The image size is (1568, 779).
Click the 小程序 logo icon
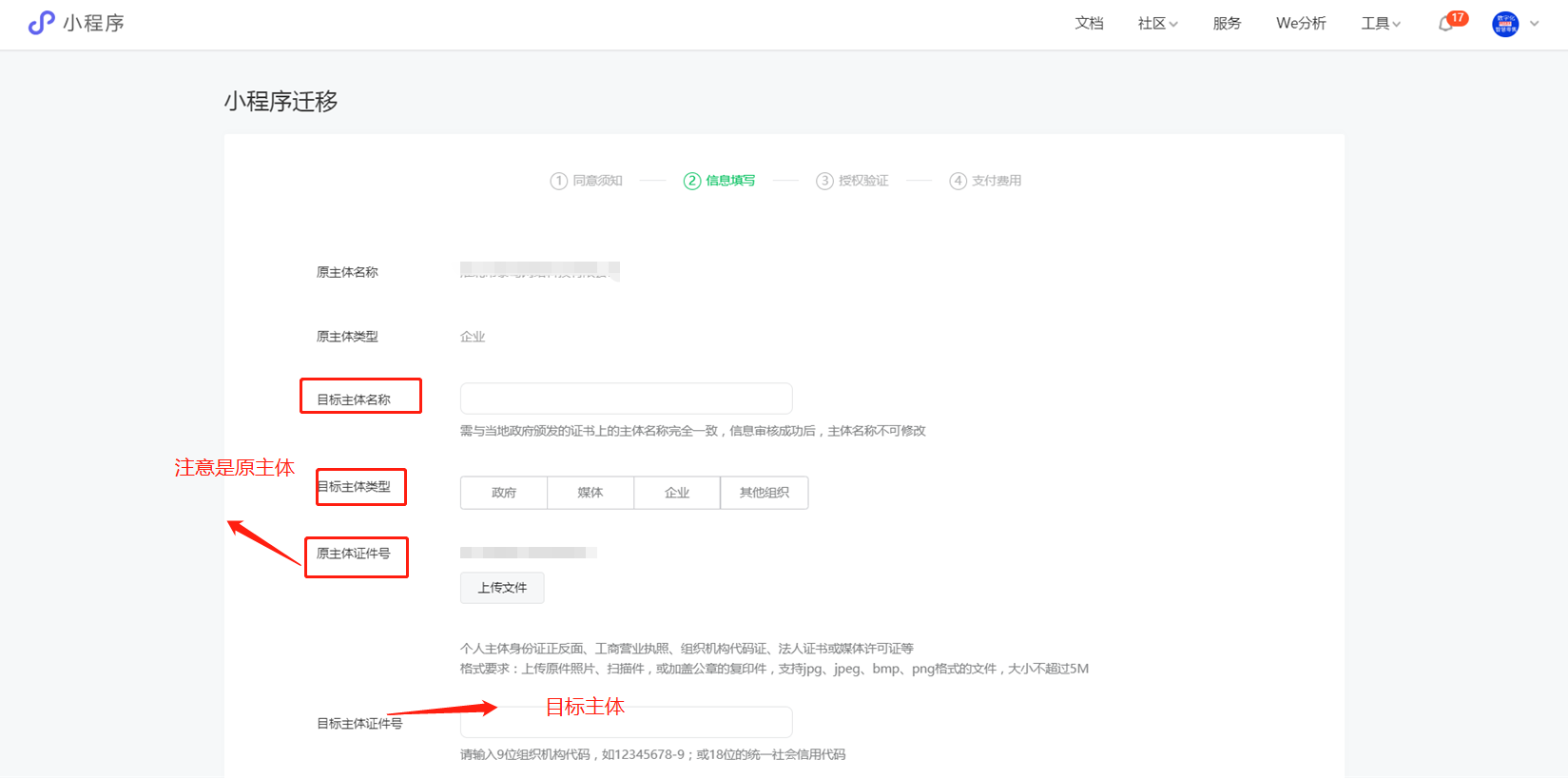41,23
